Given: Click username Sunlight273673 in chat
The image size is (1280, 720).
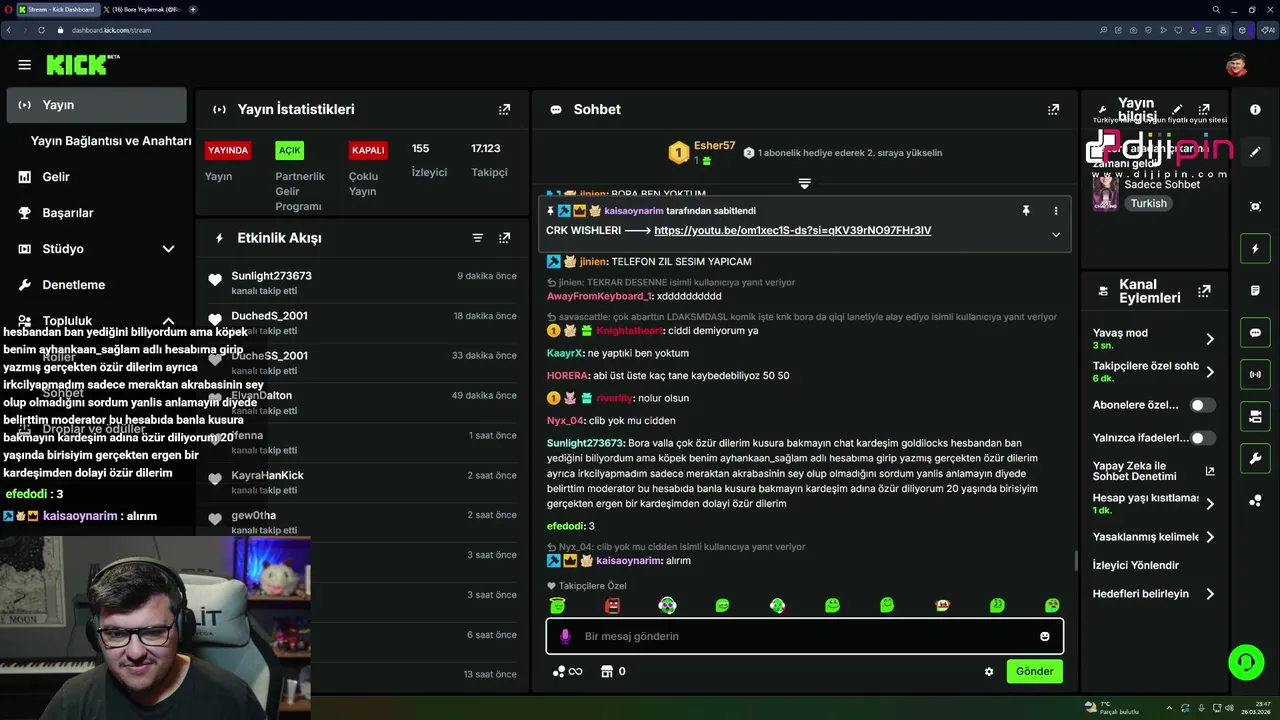Looking at the screenshot, I should coord(585,443).
